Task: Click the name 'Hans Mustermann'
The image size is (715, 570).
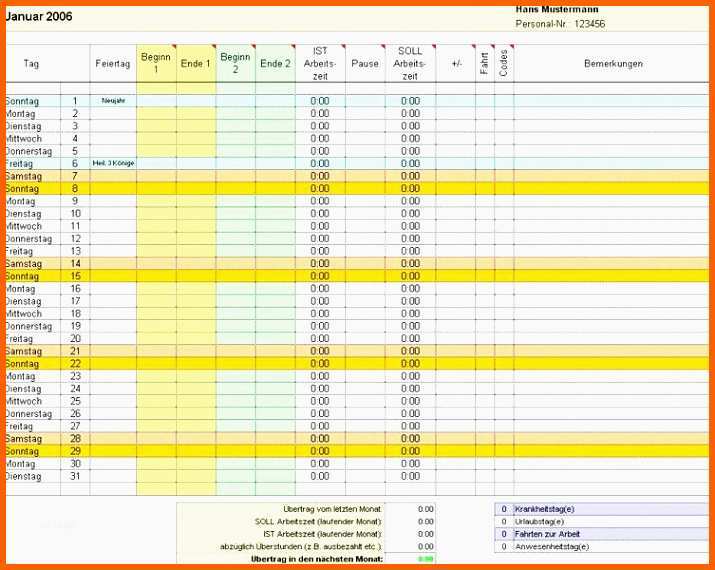Action: 557,9
